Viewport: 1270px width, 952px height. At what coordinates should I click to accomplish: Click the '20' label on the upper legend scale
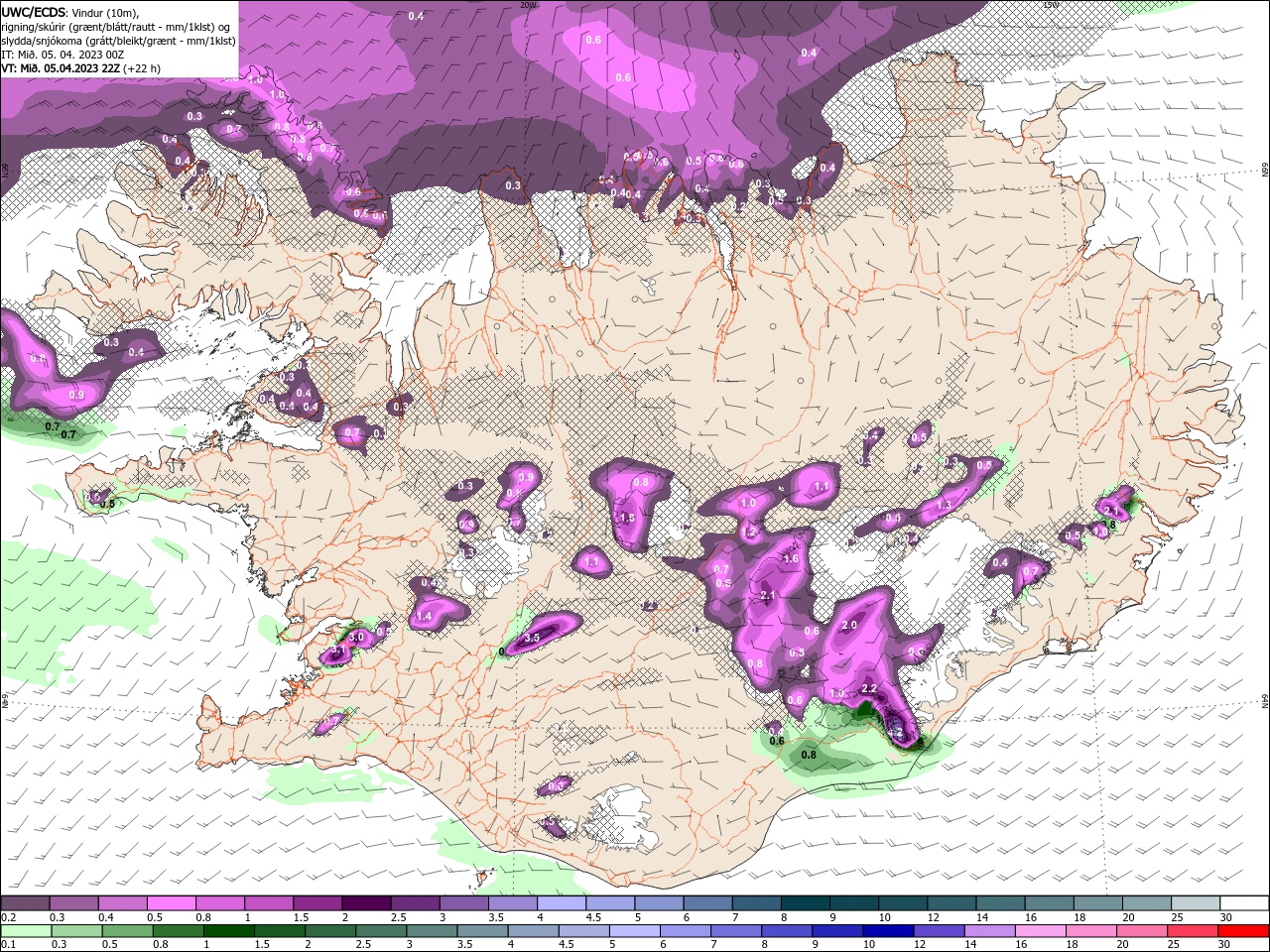pos(1128,917)
